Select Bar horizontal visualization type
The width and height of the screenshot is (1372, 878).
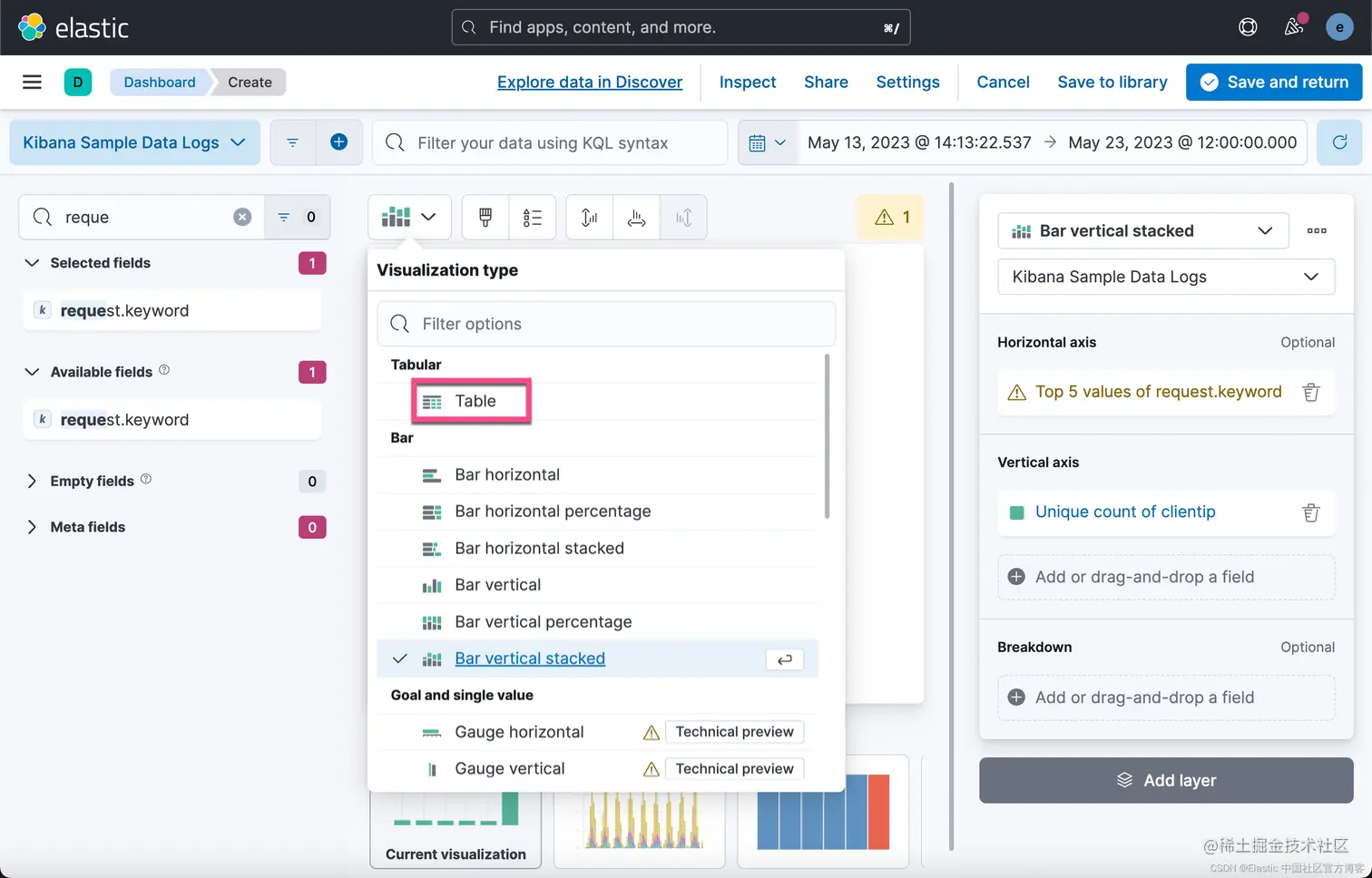point(598,474)
